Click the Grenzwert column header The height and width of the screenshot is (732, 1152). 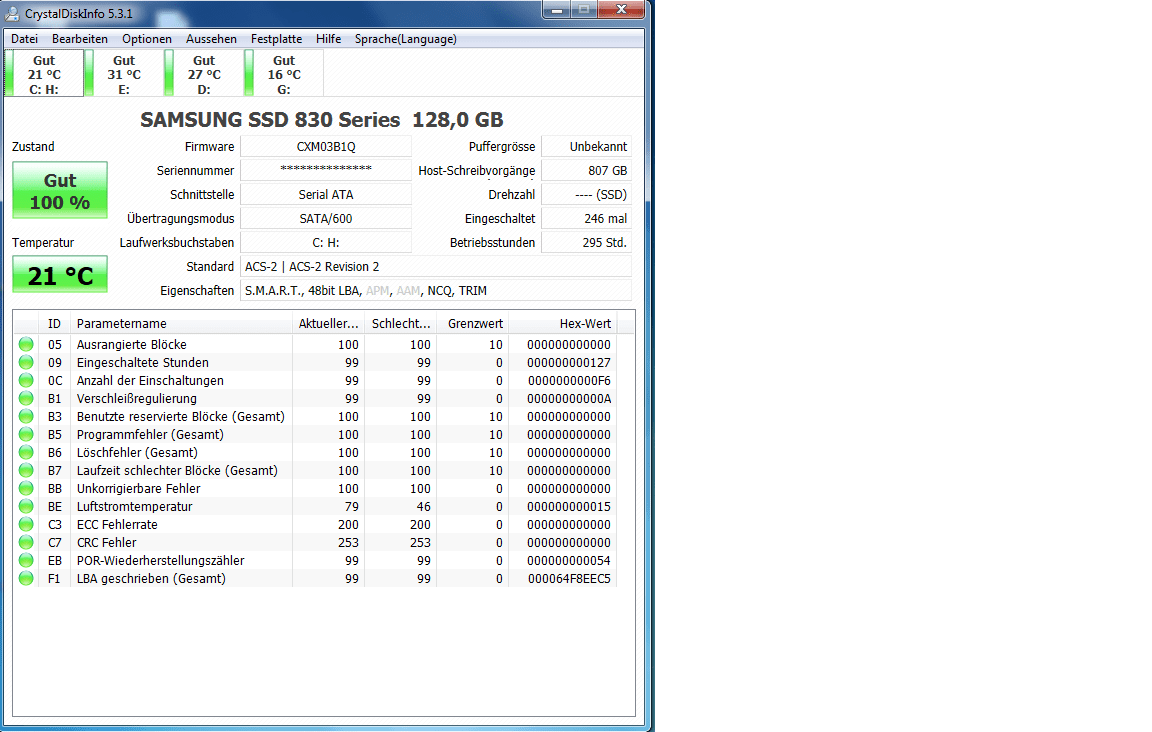click(x=472, y=323)
